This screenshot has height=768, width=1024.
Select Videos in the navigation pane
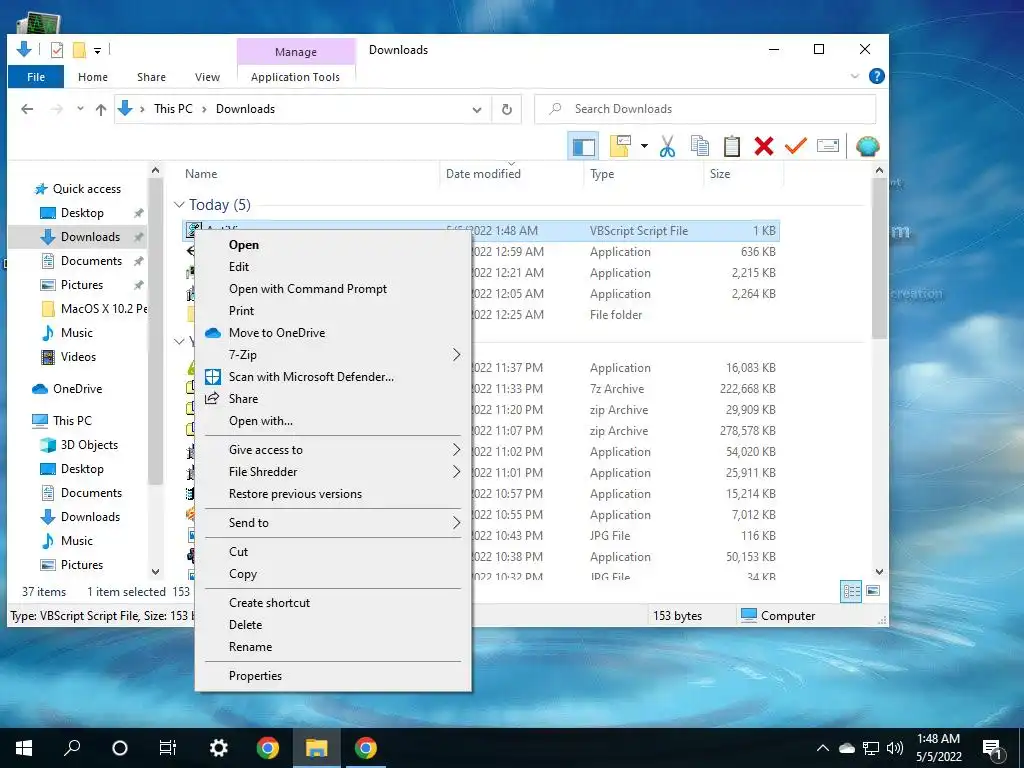(x=78, y=357)
